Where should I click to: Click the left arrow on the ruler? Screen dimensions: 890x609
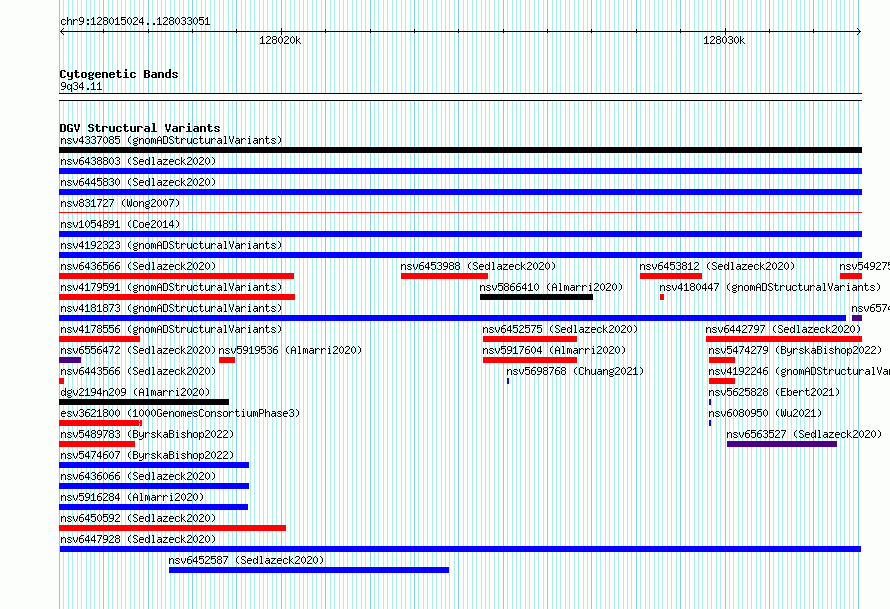click(x=62, y=32)
